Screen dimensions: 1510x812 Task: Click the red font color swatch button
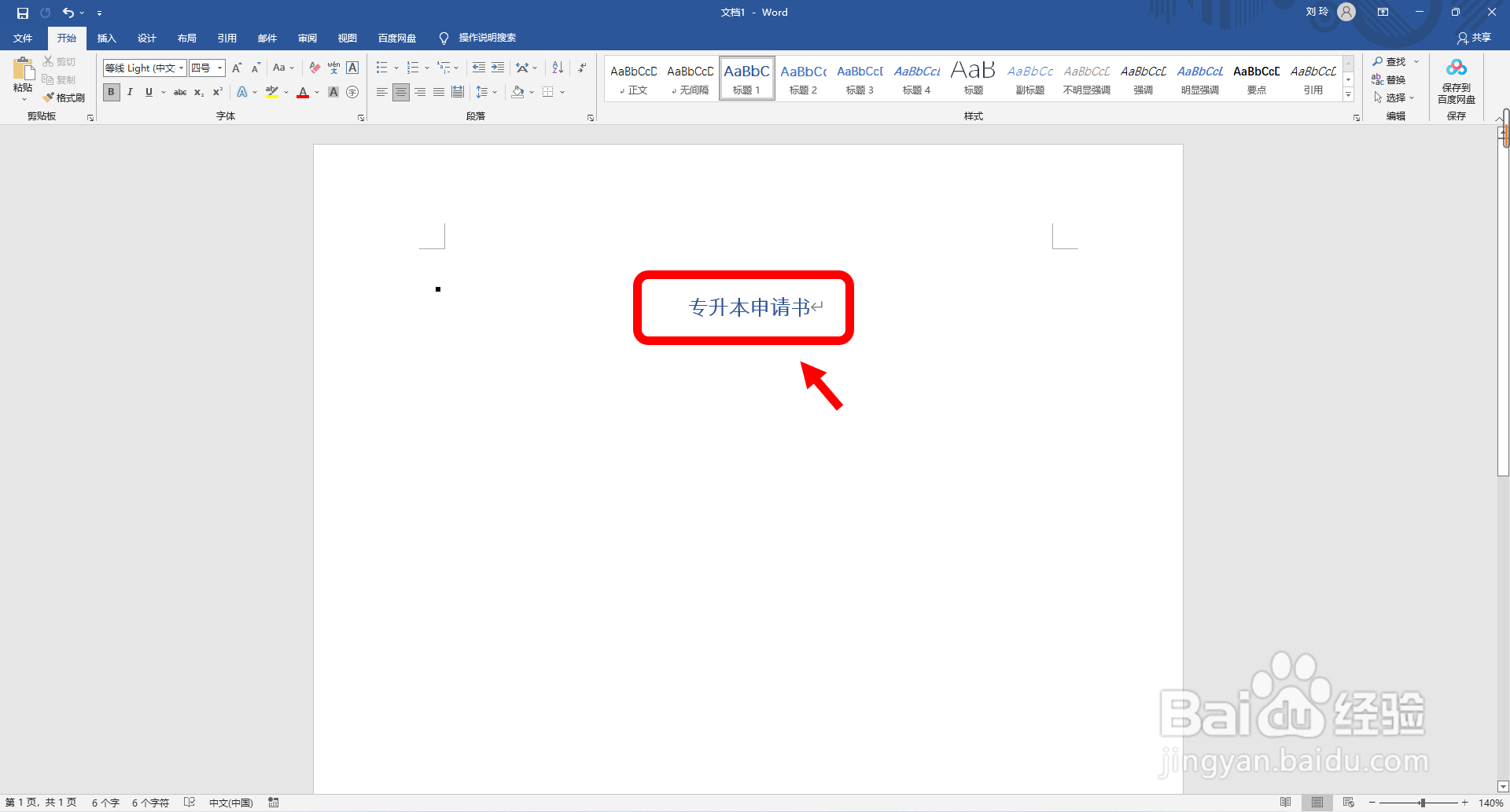tap(303, 92)
